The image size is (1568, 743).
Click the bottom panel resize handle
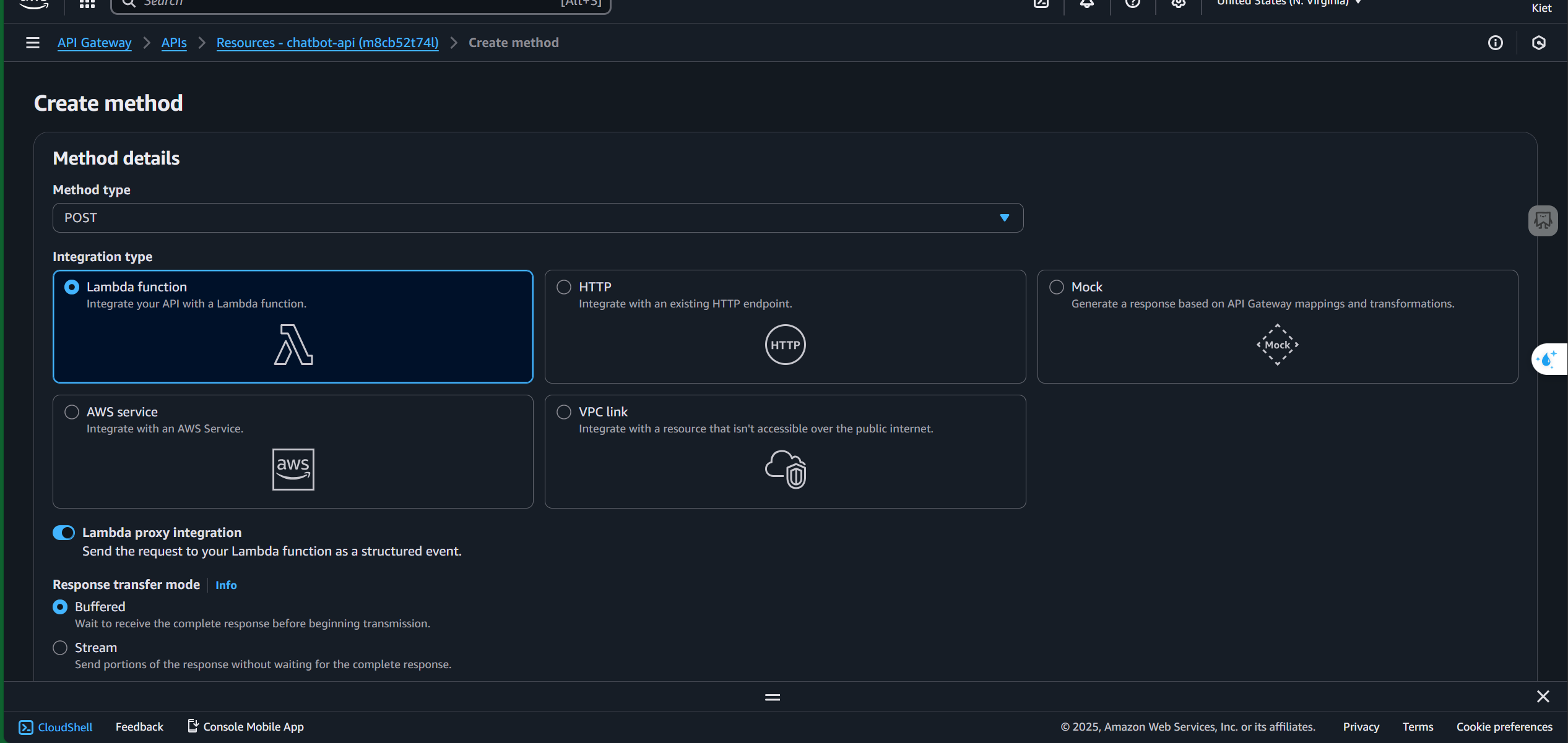click(x=772, y=697)
